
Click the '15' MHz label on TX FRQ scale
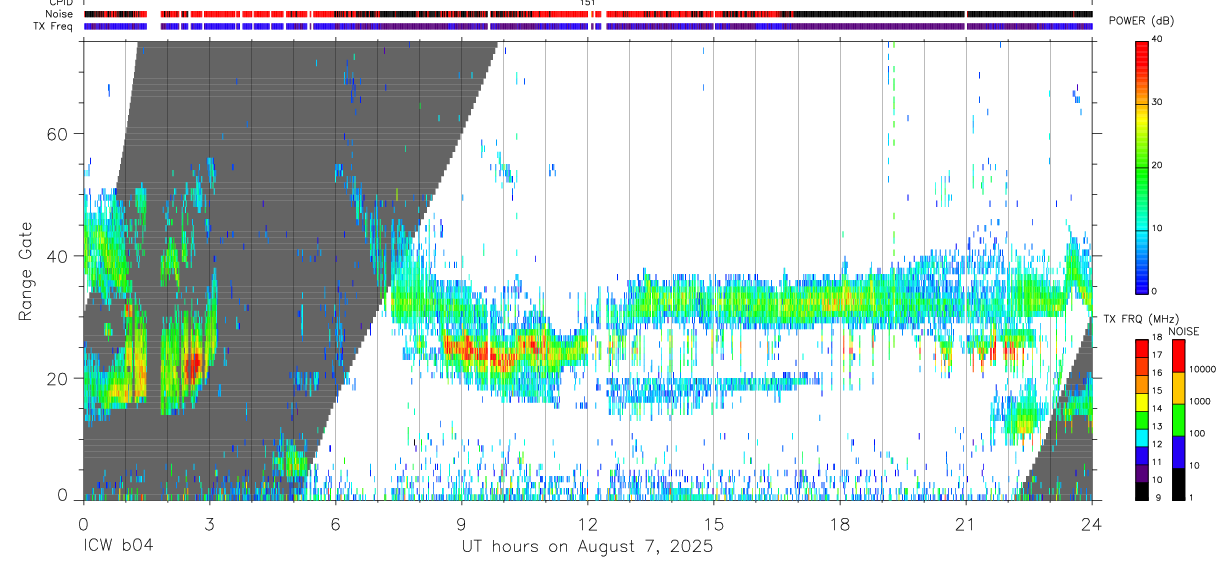(x=1157, y=391)
